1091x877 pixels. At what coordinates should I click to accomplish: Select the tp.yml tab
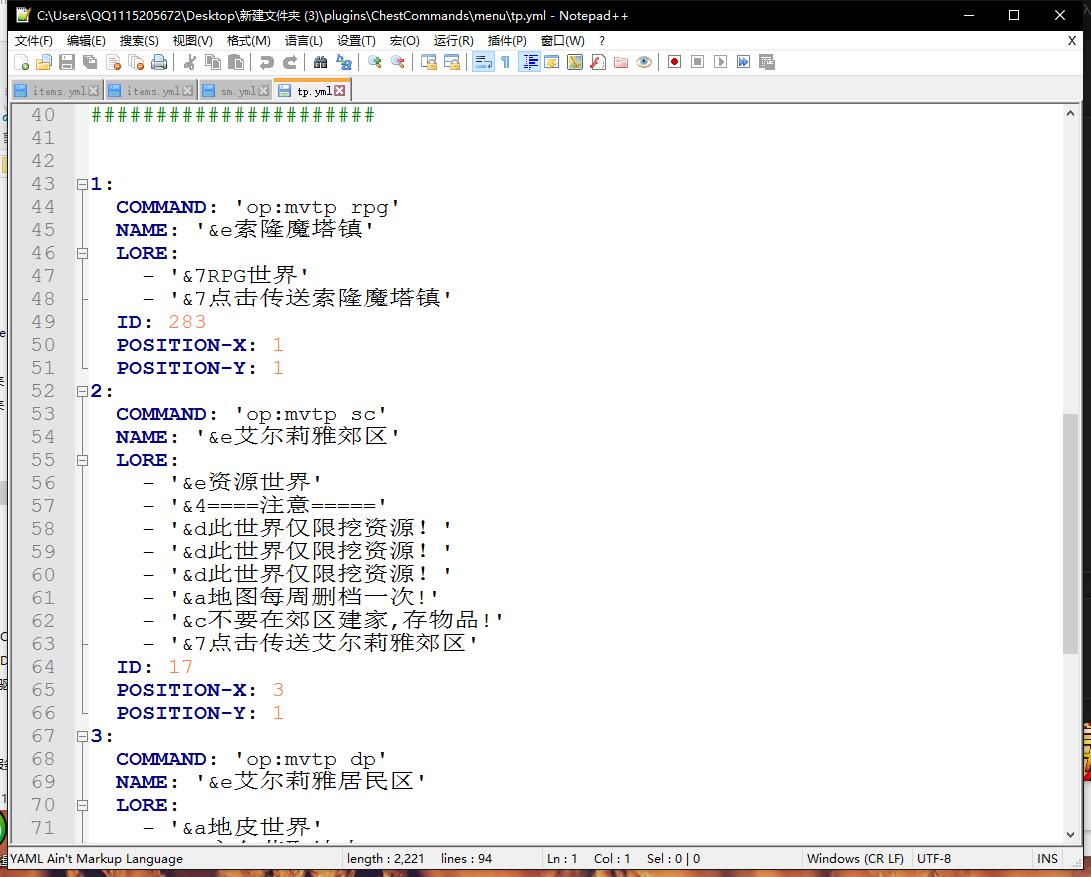[311, 90]
